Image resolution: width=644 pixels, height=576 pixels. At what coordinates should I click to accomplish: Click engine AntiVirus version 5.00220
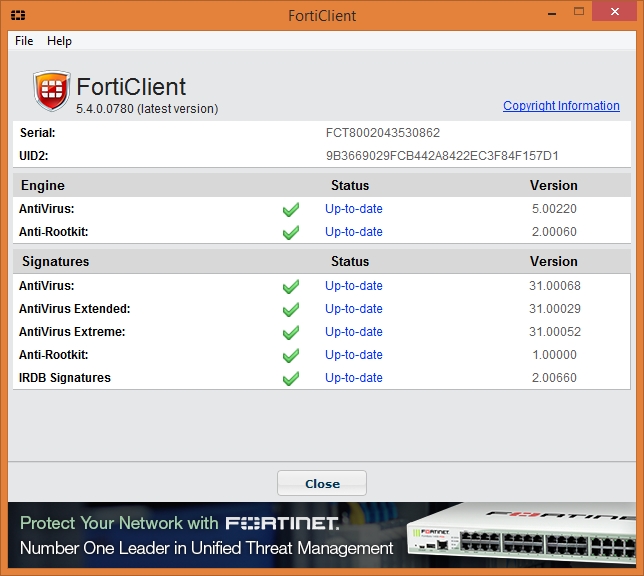554,209
